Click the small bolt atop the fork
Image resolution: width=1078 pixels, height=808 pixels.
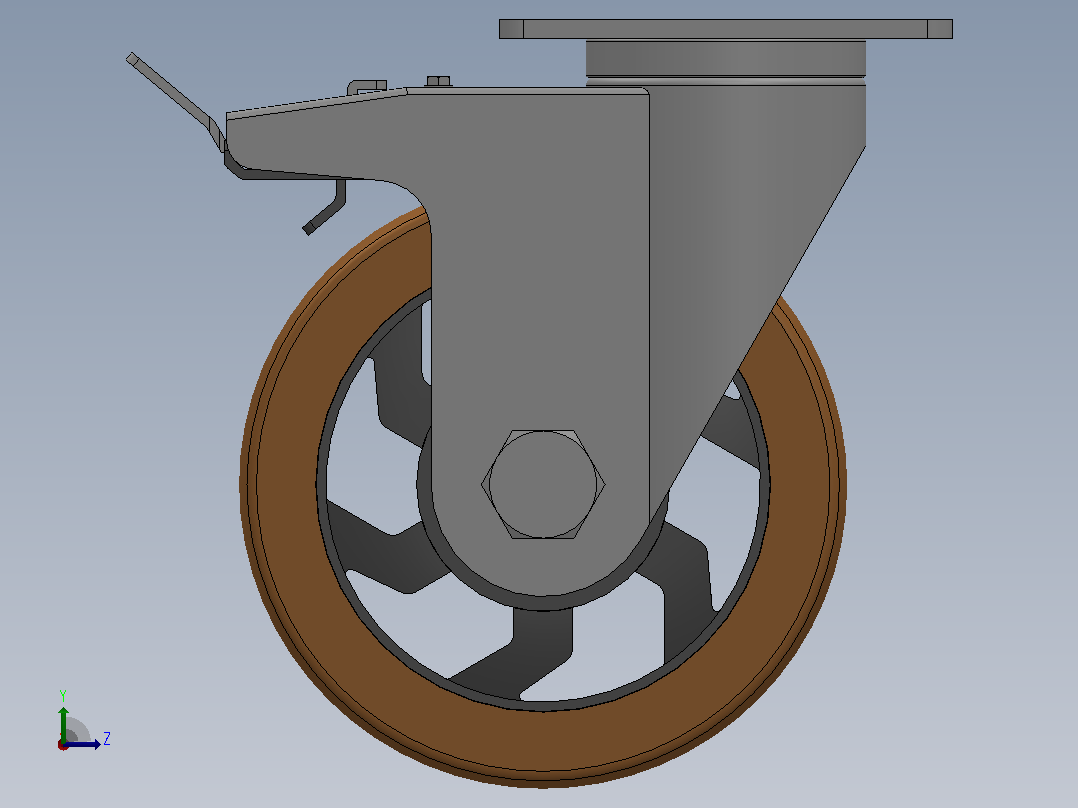pyautogui.click(x=439, y=81)
